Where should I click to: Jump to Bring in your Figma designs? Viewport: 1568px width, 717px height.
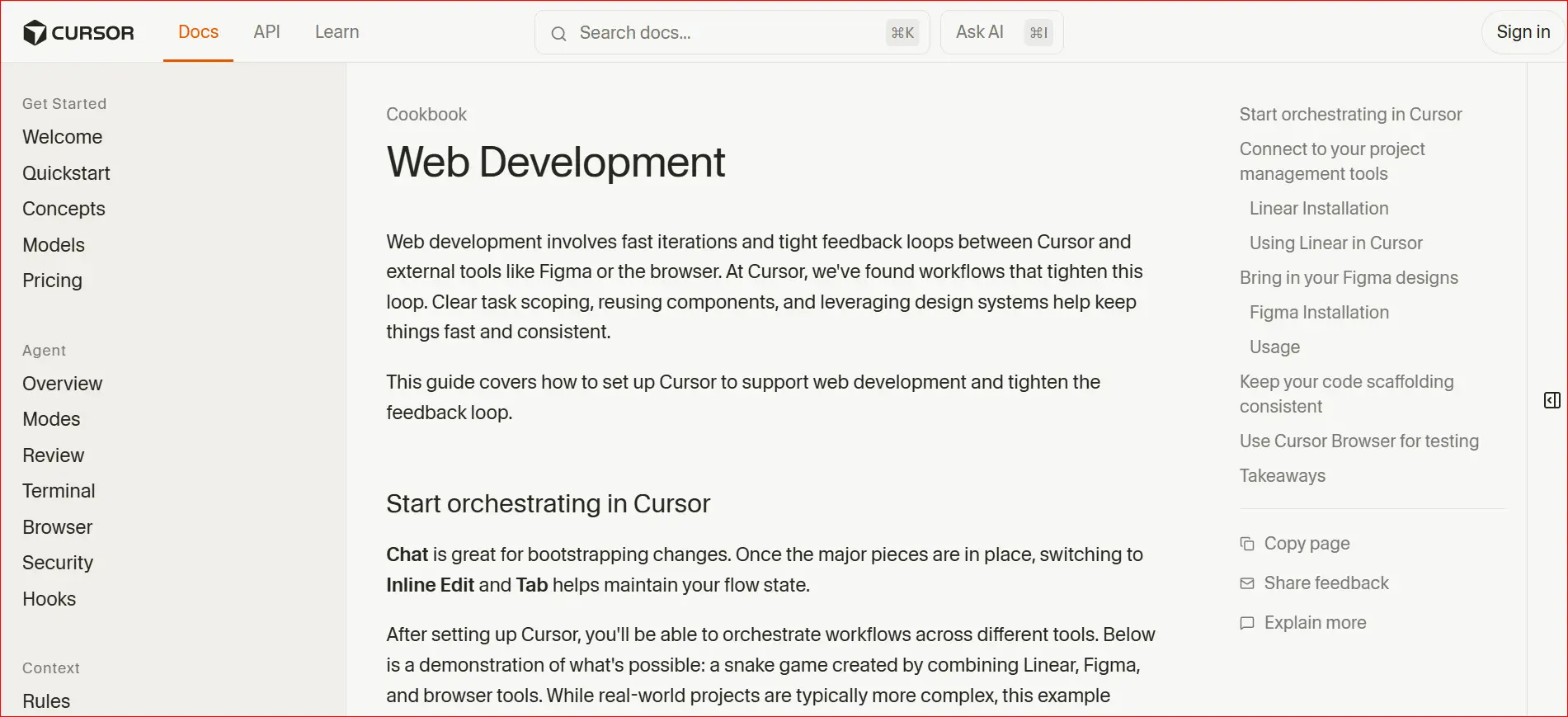click(x=1349, y=278)
